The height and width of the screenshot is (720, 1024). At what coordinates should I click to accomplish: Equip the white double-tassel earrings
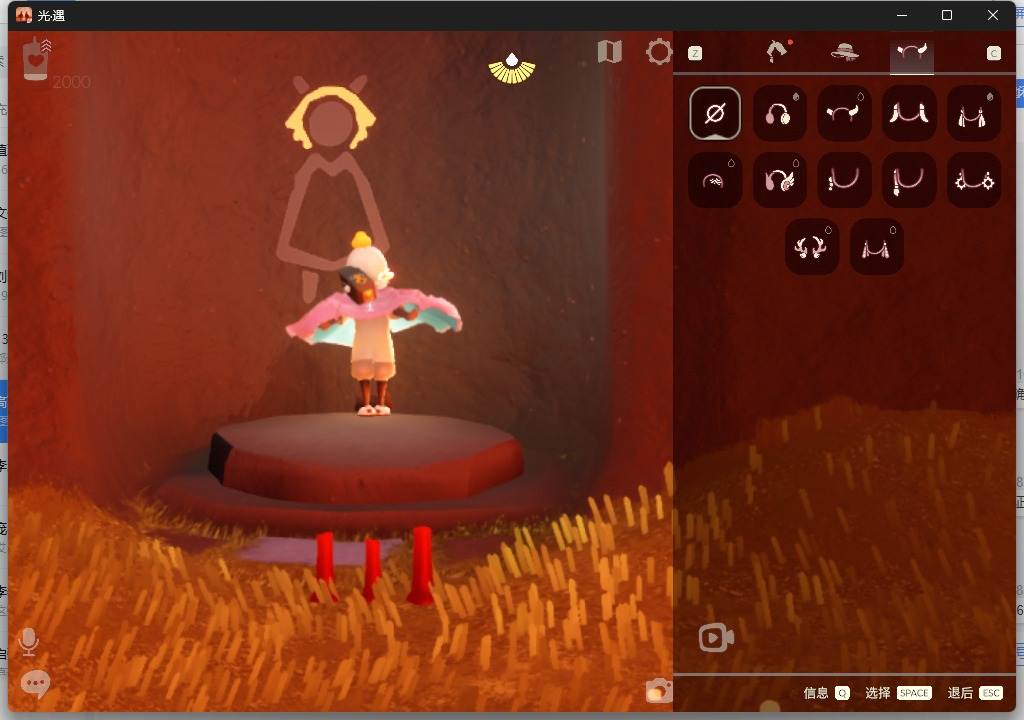(x=973, y=113)
